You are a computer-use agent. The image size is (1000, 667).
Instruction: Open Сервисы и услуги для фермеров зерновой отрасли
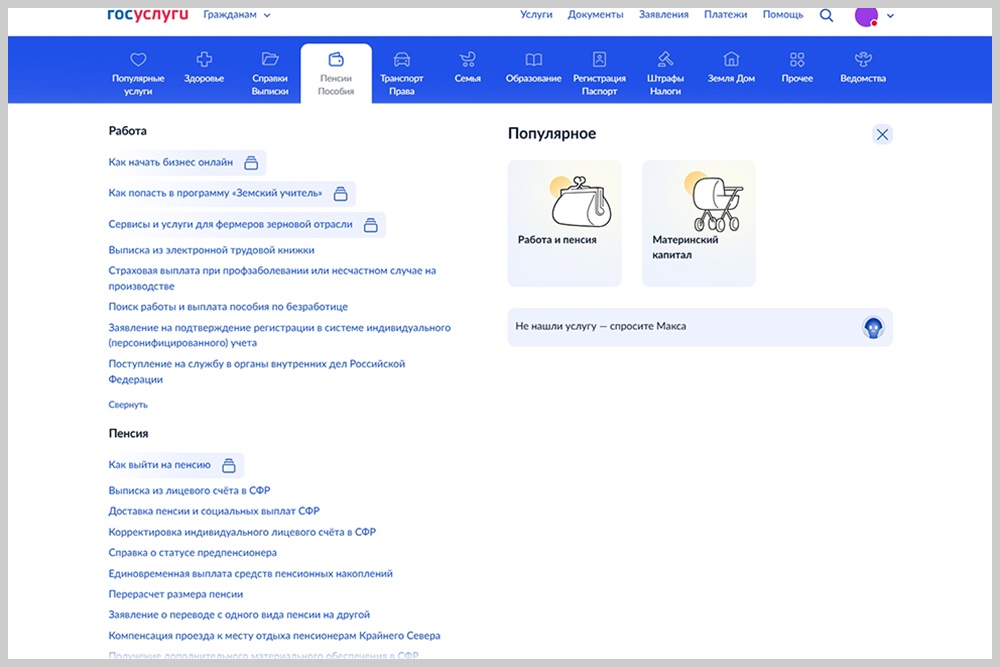pyautogui.click(x=230, y=224)
